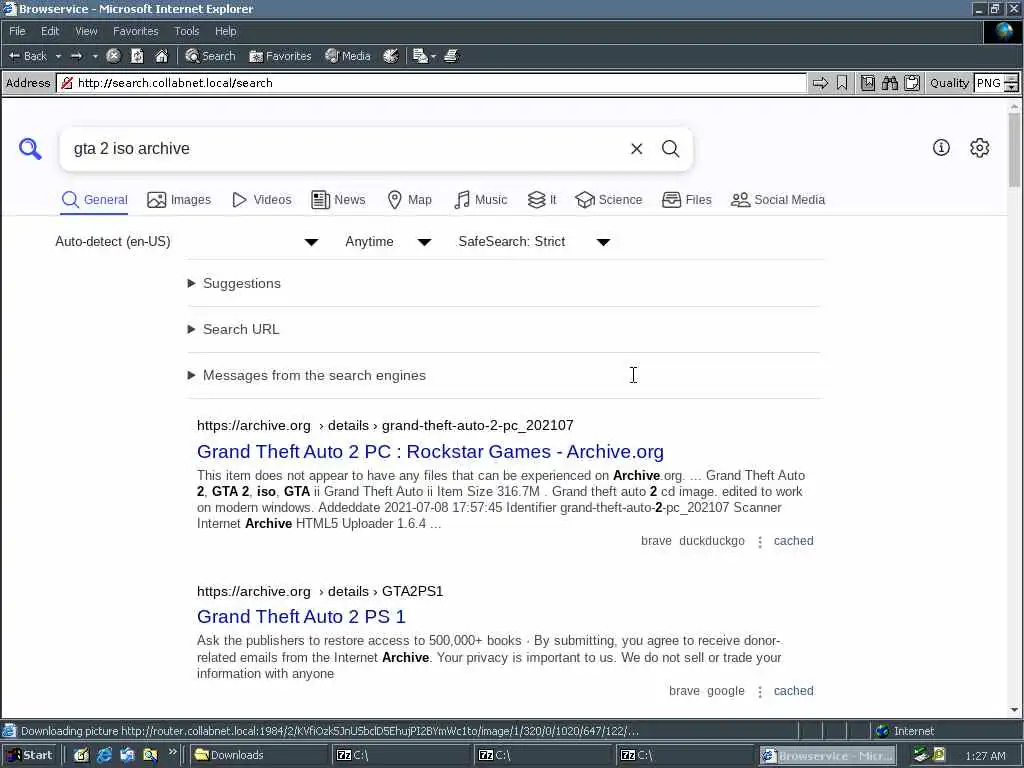Clear the search query with the X icon

637,149
